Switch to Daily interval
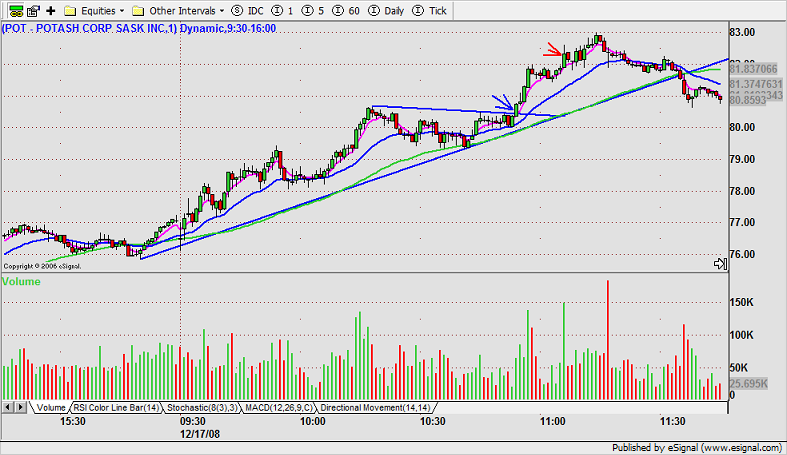The height and width of the screenshot is (455, 787). pos(385,11)
